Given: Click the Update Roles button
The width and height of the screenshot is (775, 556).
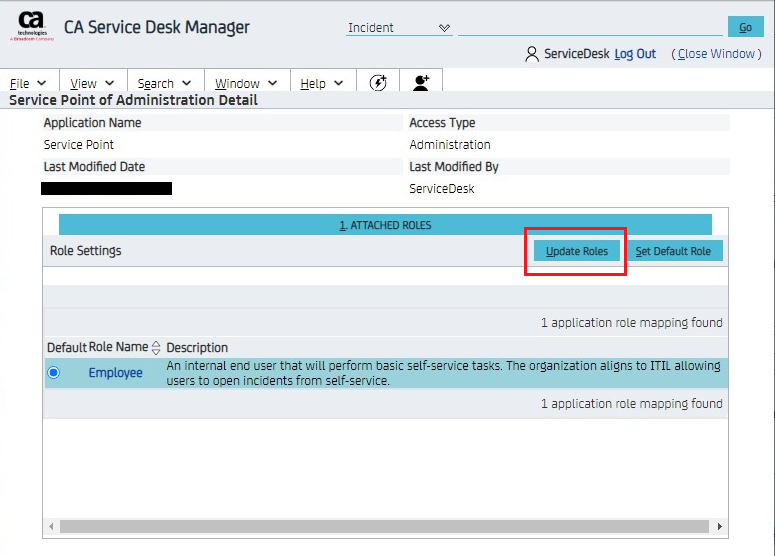Looking at the screenshot, I should click(576, 251).
